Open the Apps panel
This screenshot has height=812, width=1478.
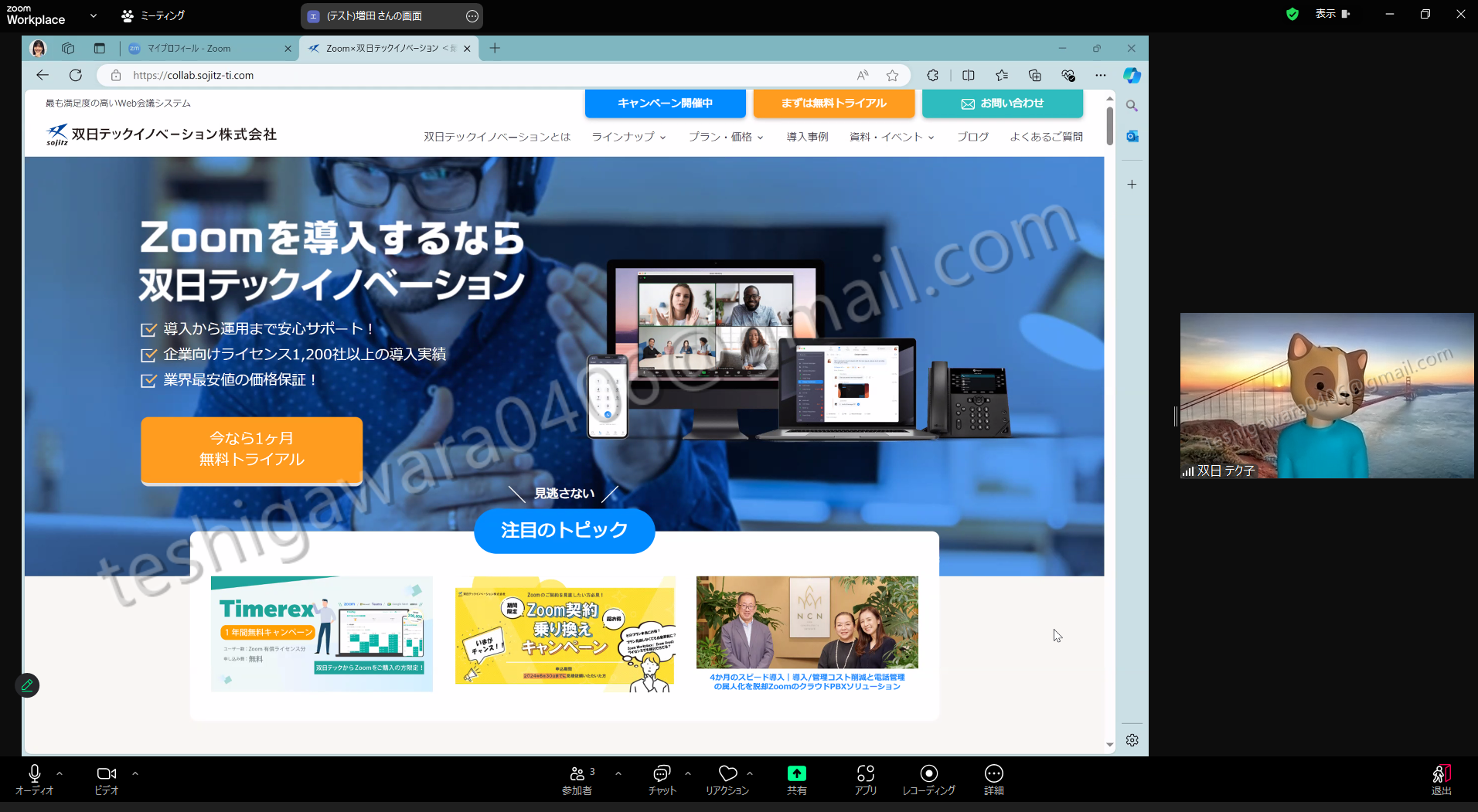click(866, 779)
